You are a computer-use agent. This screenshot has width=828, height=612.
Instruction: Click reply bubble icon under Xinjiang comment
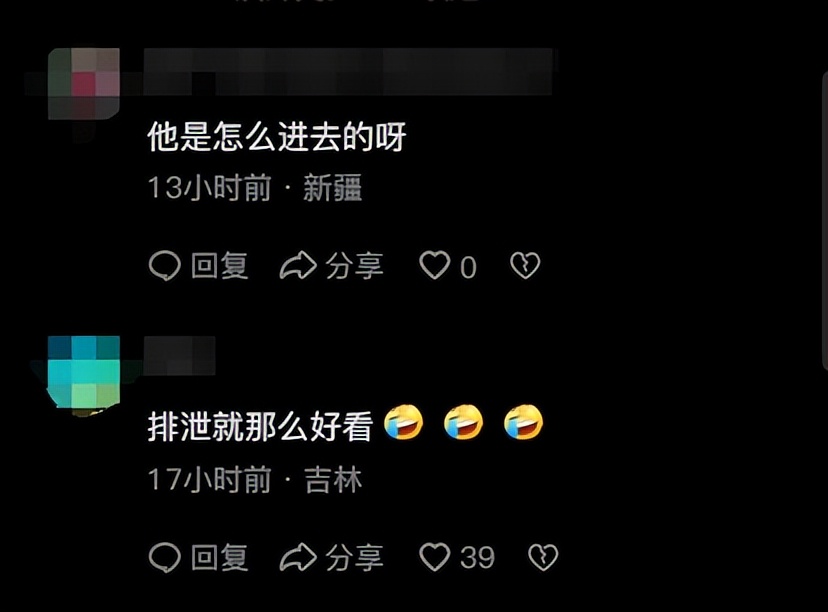click(165, 265)
